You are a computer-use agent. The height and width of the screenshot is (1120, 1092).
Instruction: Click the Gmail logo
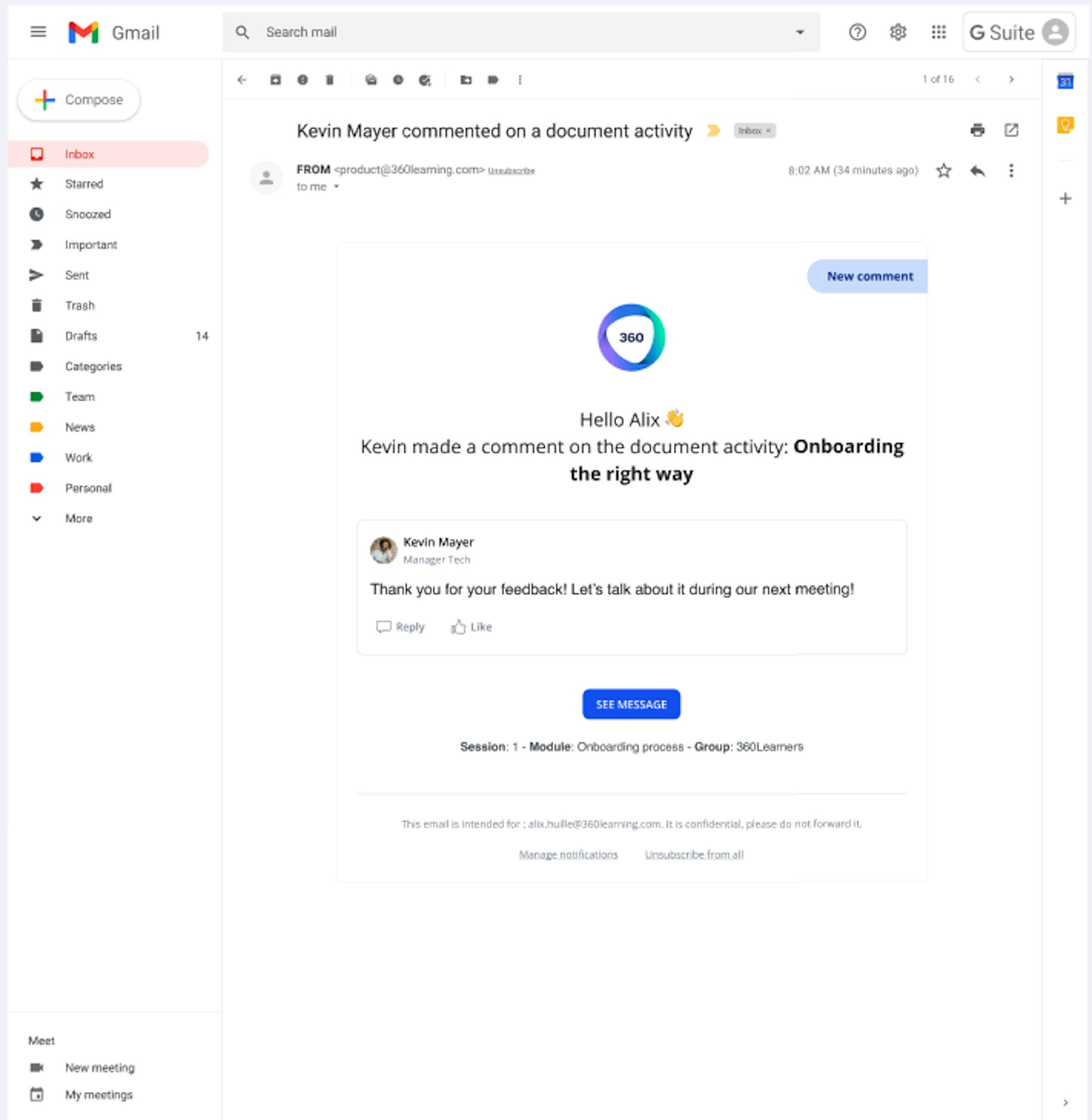coord(114,33)
